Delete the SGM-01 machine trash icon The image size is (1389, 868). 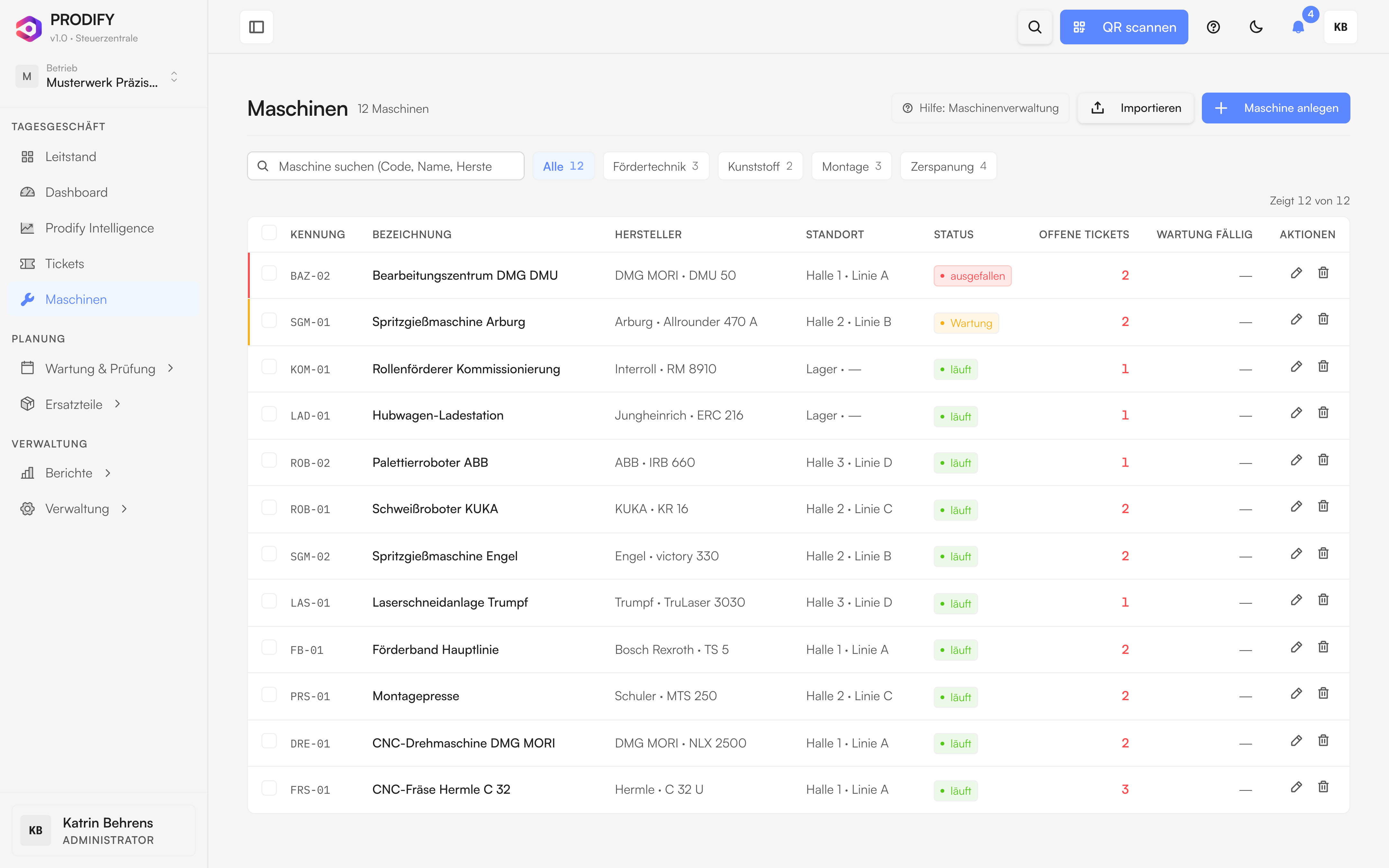click(1323, 320)
